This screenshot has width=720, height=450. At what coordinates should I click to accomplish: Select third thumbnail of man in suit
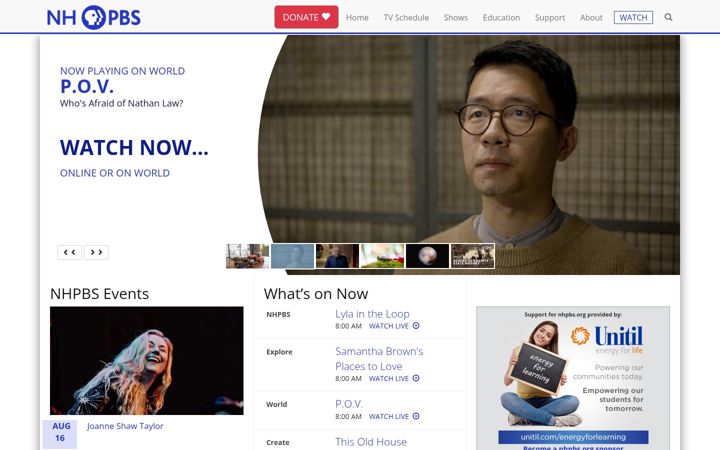coord(338,256)
